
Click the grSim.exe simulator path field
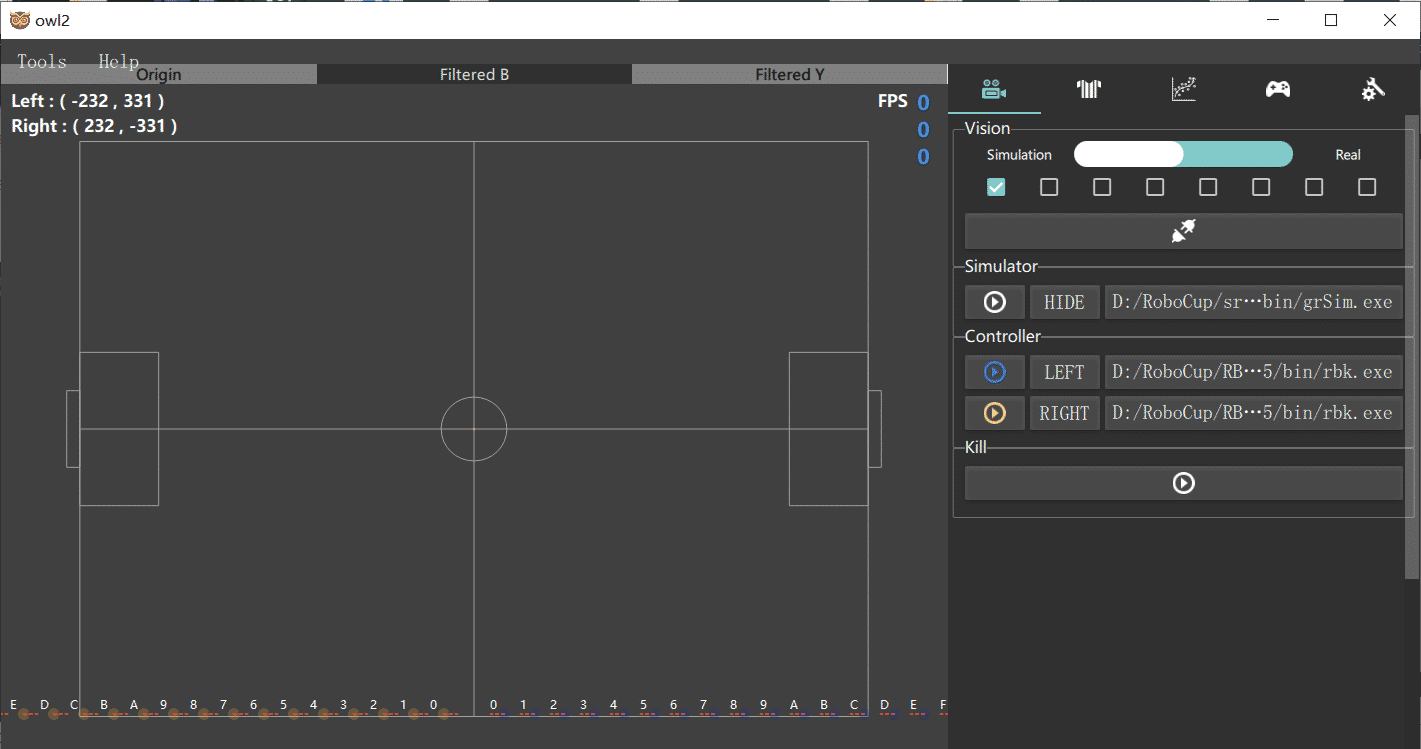click(x=1252, y=302)
